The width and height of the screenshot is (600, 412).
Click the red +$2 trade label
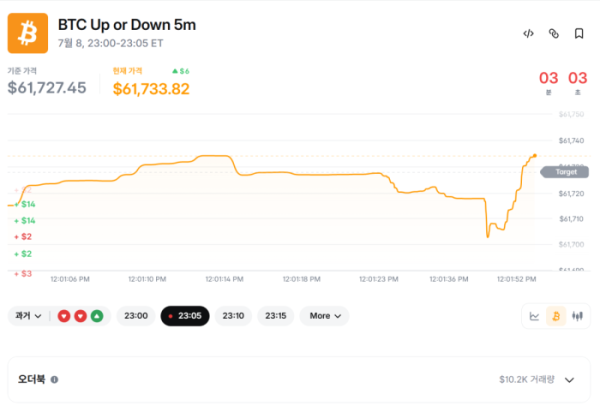coord(23,237)
